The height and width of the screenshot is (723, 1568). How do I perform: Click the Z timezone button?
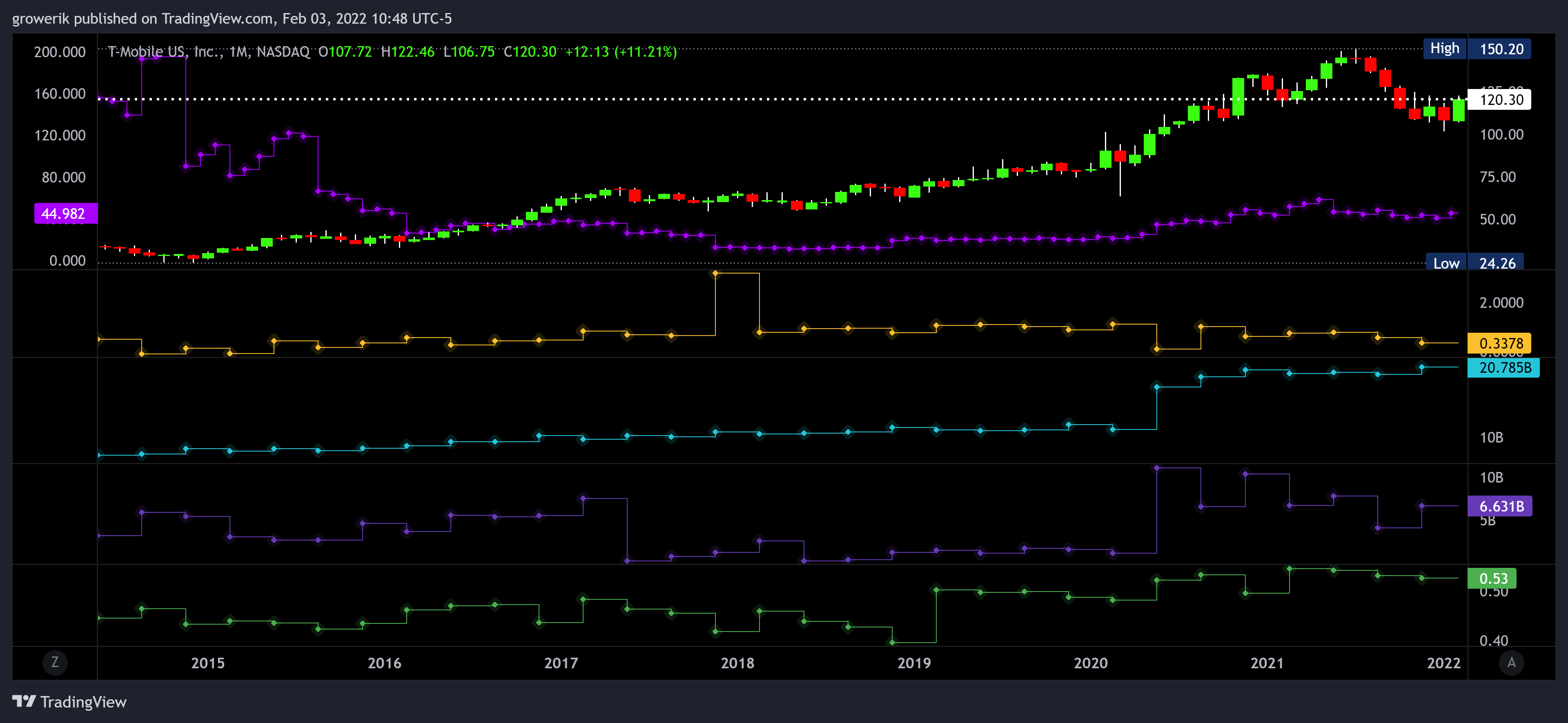55,662
